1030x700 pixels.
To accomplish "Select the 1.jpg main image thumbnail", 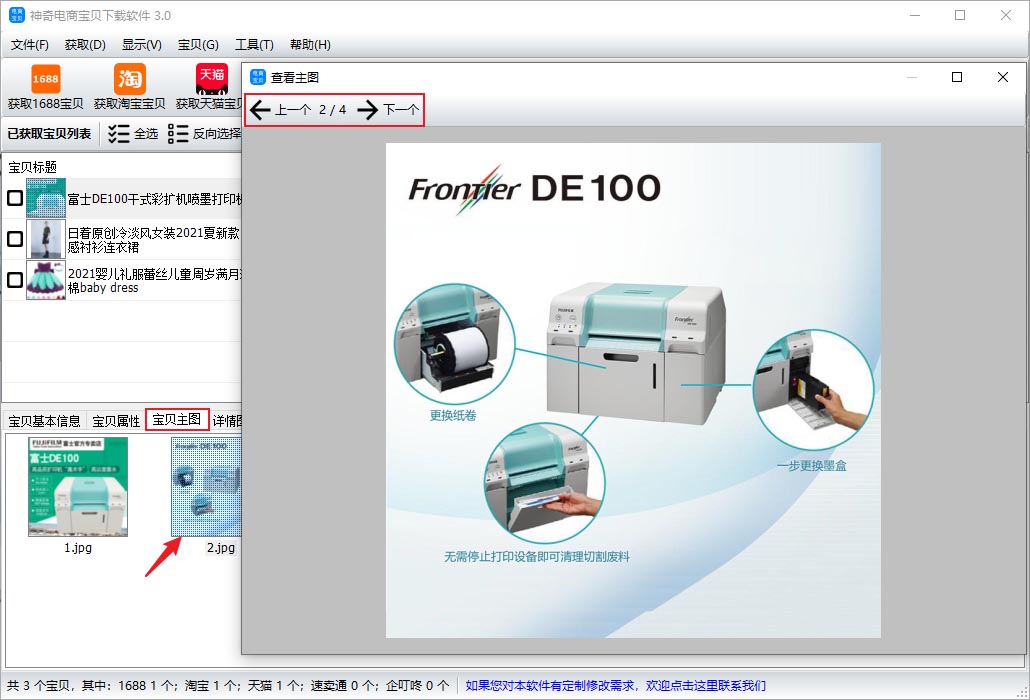I will [78, 487].
